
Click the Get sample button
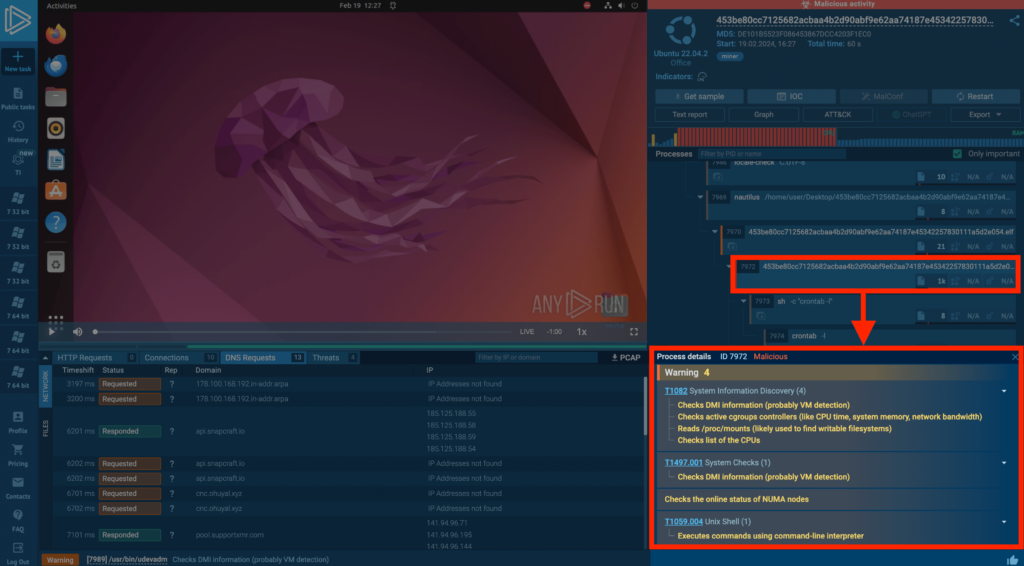coord(699,97)
